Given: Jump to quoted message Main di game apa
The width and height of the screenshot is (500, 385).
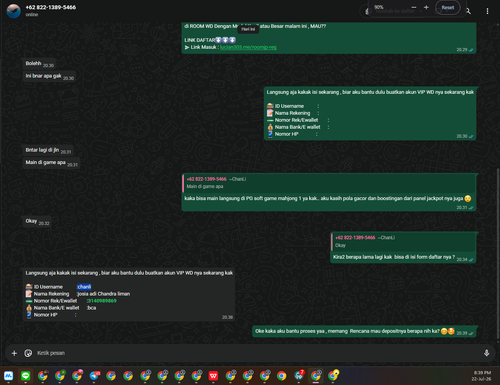Looking at the screenshot, I should (329, 183).
